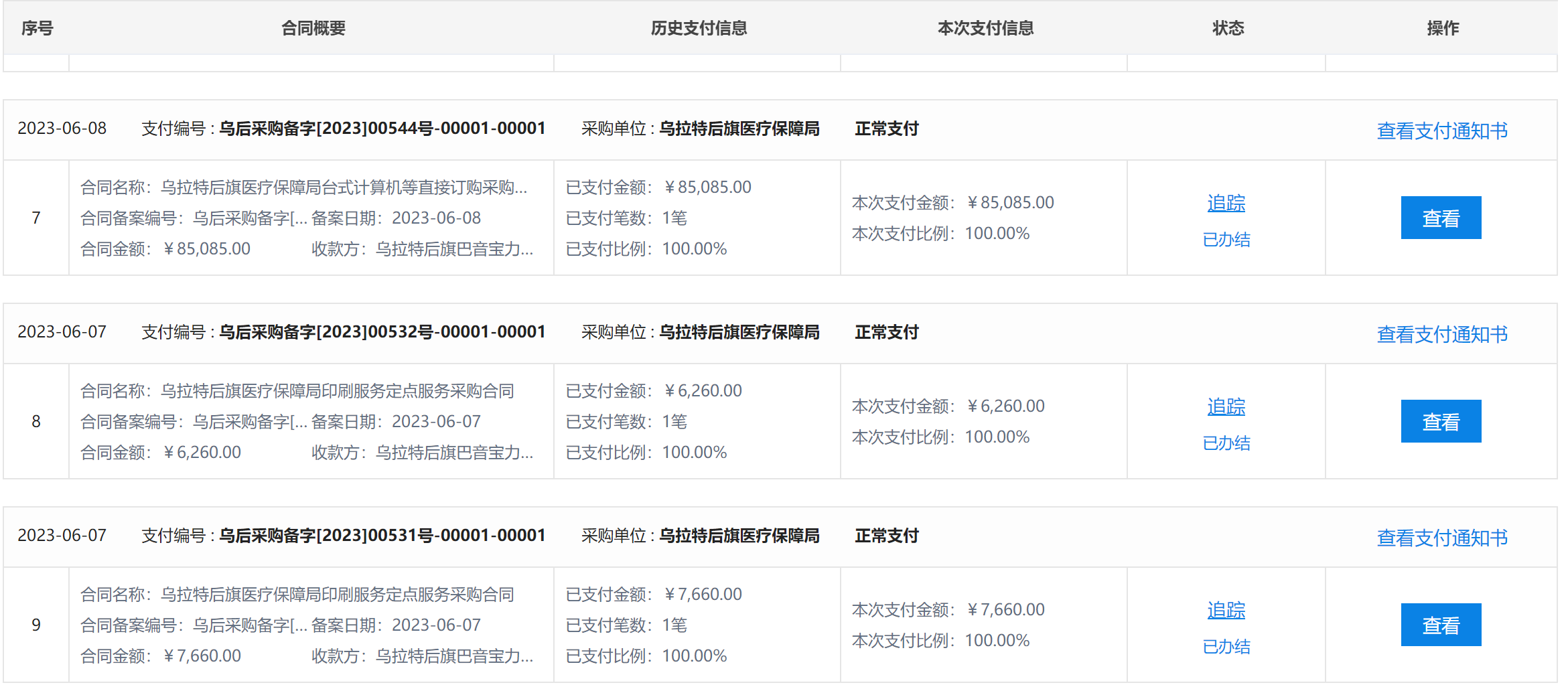The width and height of the screenshot is (1568, 693).
Task: Click 已办结 status in row 9
Action: click(x=1226, y=647)
